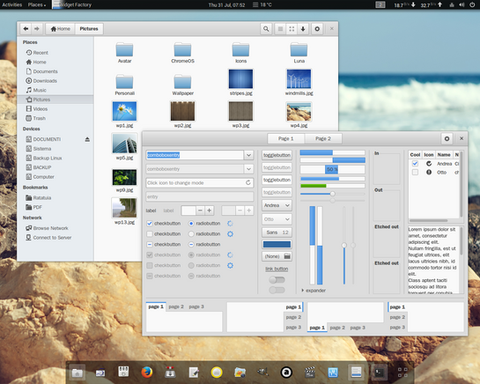Screen dimensions: 480x384
Task: Click the refresh icon in the mode entry
Action: pyautogui.click(x=248, y=183)
